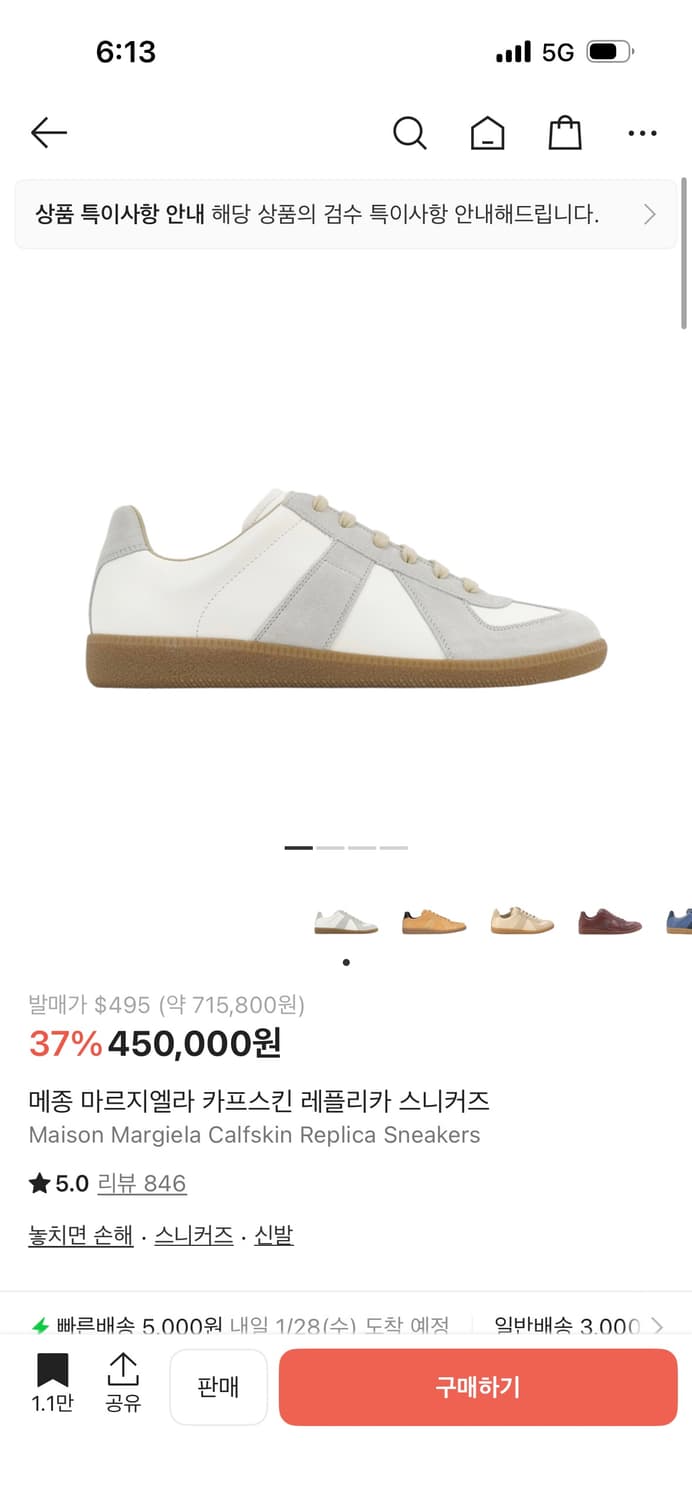This screenshot has width=692, height=1500.
Task: Toggle the bookmark icon showing 1.1만
Action: tap(52, 1383)
